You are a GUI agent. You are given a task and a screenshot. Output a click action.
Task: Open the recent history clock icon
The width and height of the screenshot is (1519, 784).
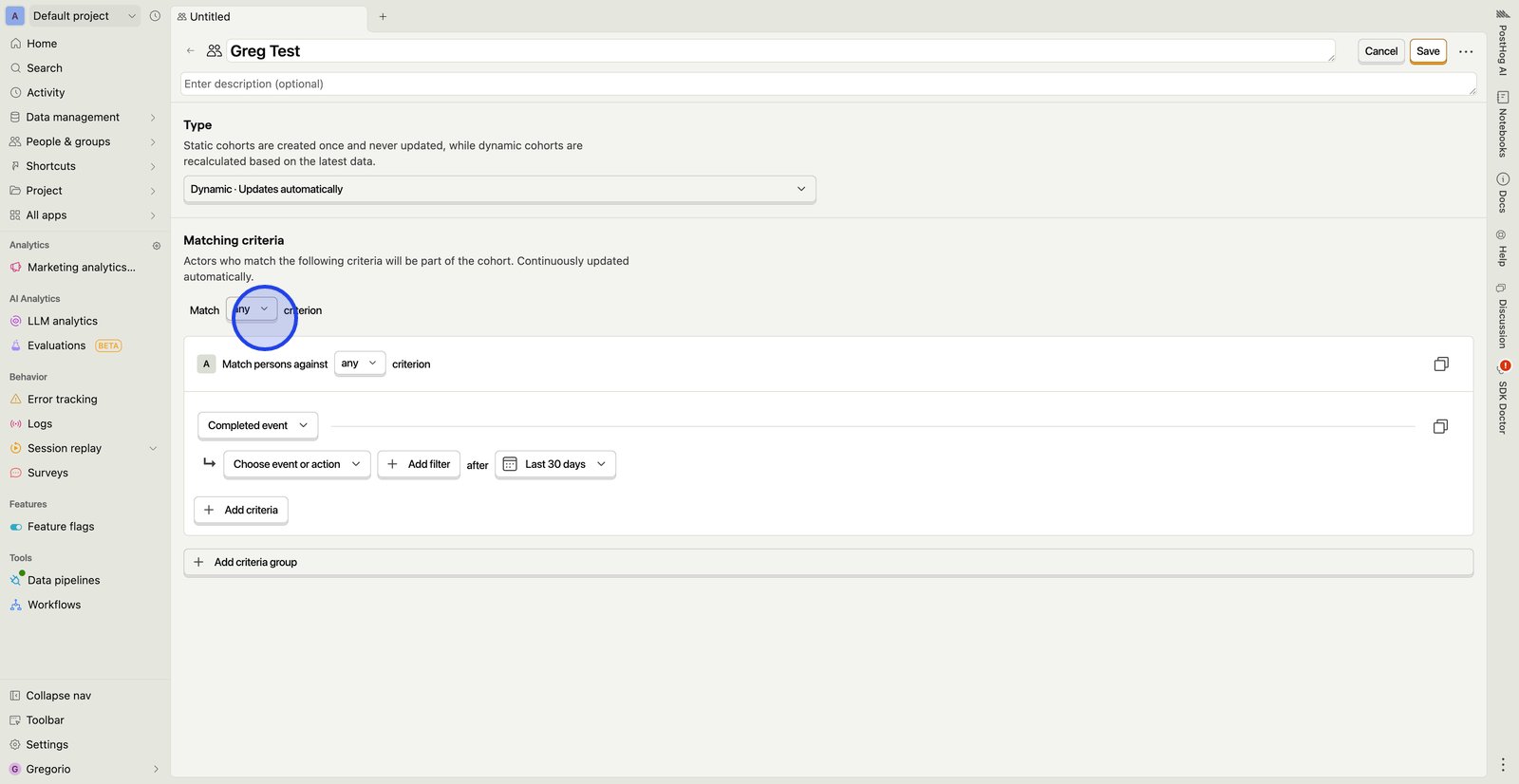[155, 16]
